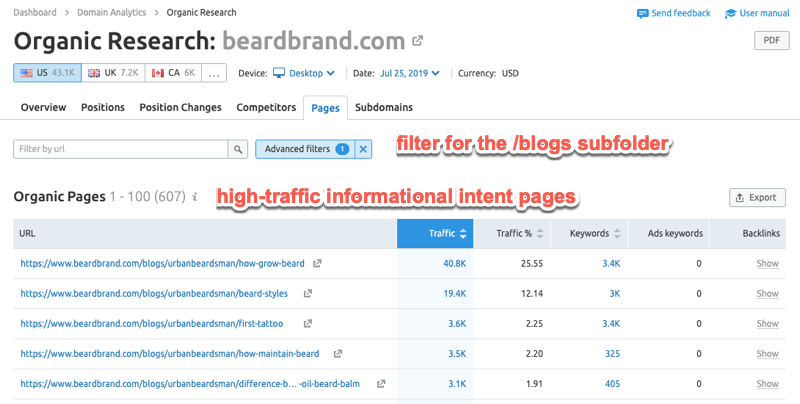This screenshot has height=404, width=800.
Task: Open the Position Changes tab
Action: [x=181, y=108]
